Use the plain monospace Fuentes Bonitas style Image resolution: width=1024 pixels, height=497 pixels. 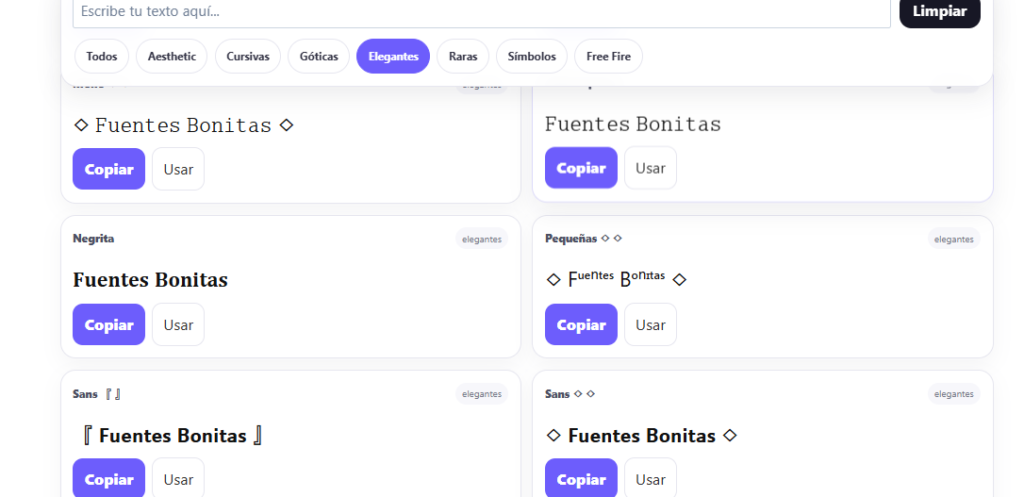coord(650,168)
